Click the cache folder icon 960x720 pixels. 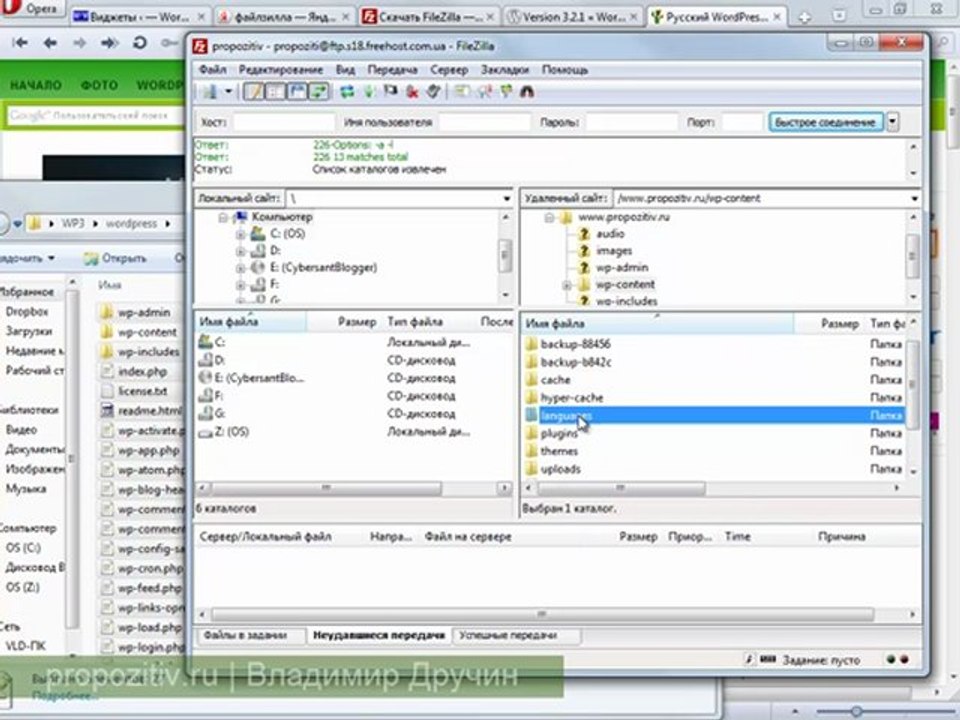pos(531,380)
